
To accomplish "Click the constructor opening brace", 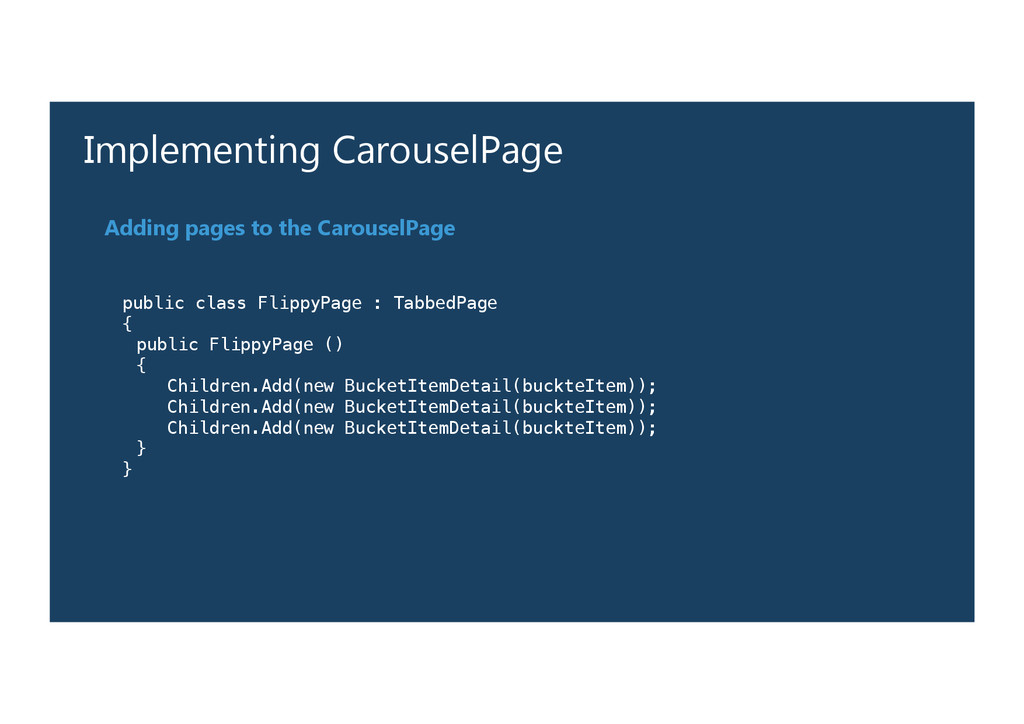I will click(142, 366).
